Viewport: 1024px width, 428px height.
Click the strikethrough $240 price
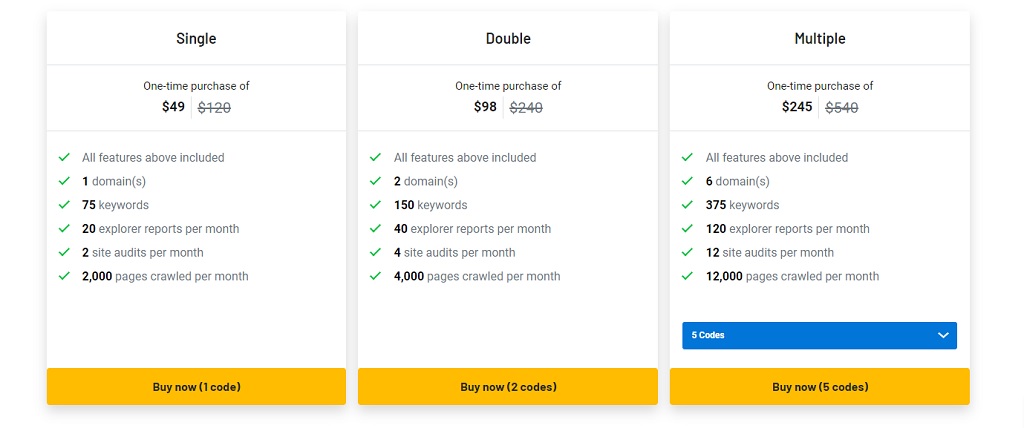pos(526,108)
